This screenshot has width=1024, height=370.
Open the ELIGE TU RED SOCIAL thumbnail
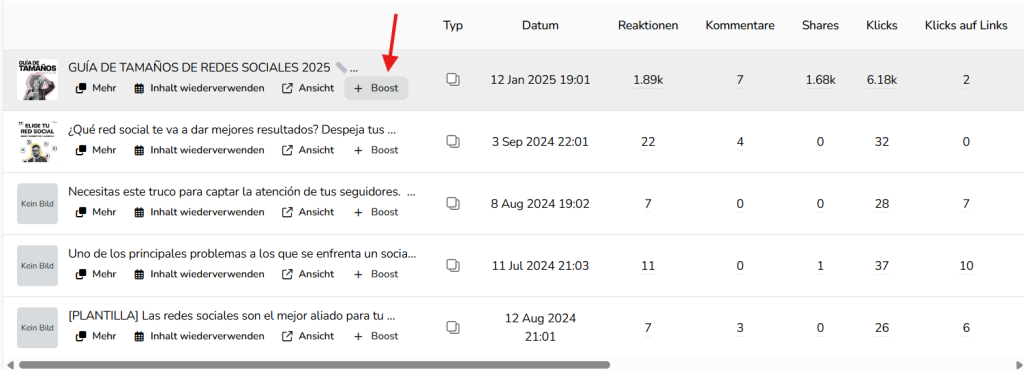(37, 142)
